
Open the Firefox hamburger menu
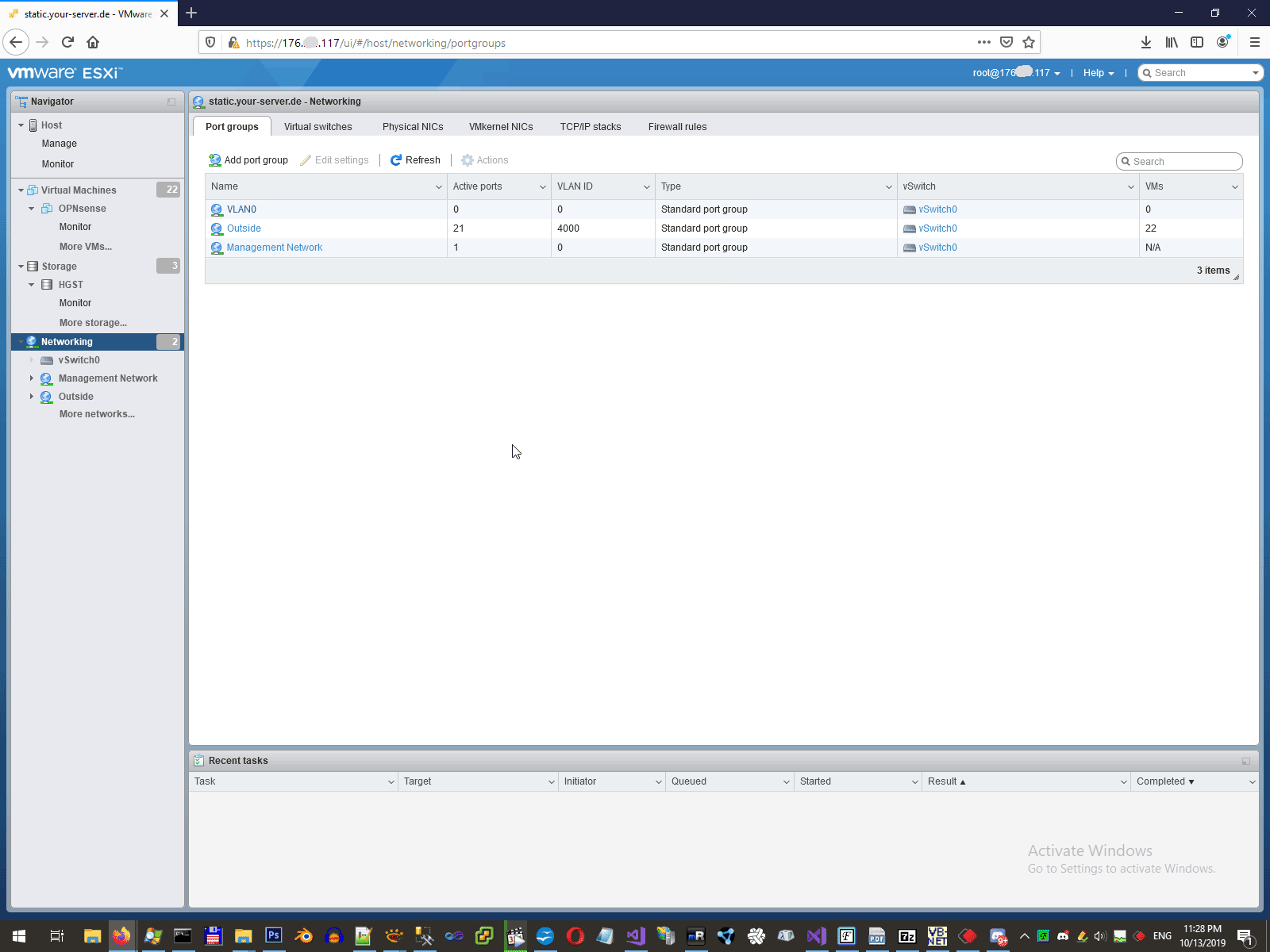1255,43
